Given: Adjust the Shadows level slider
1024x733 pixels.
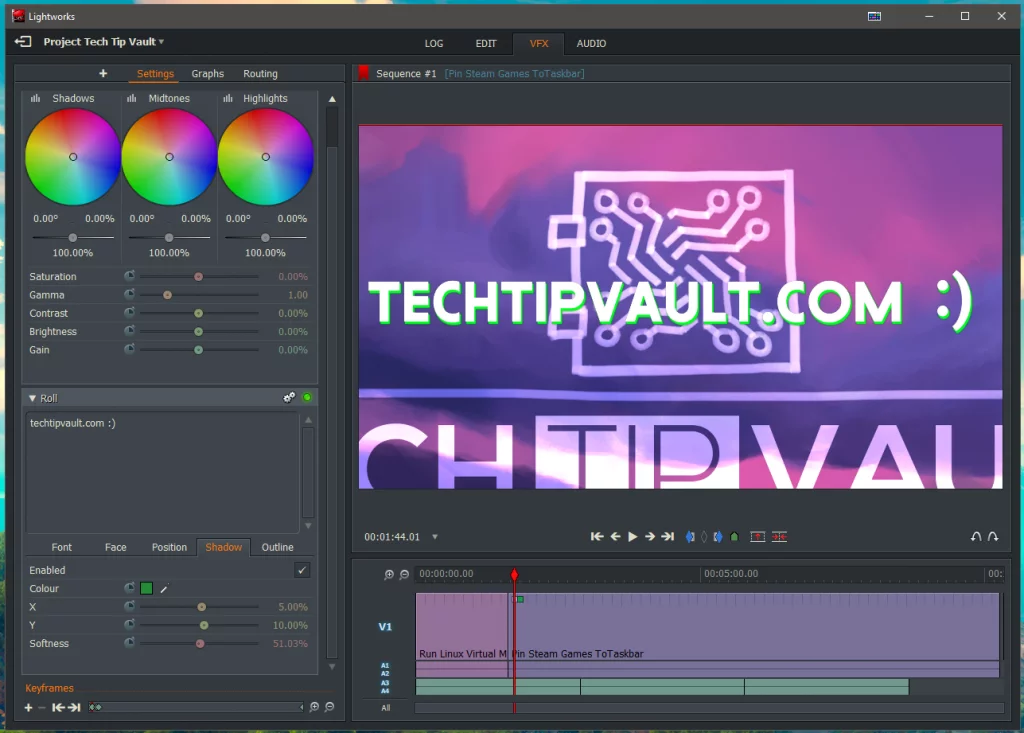Looking at the screenshot, I should tap(72, 238).
